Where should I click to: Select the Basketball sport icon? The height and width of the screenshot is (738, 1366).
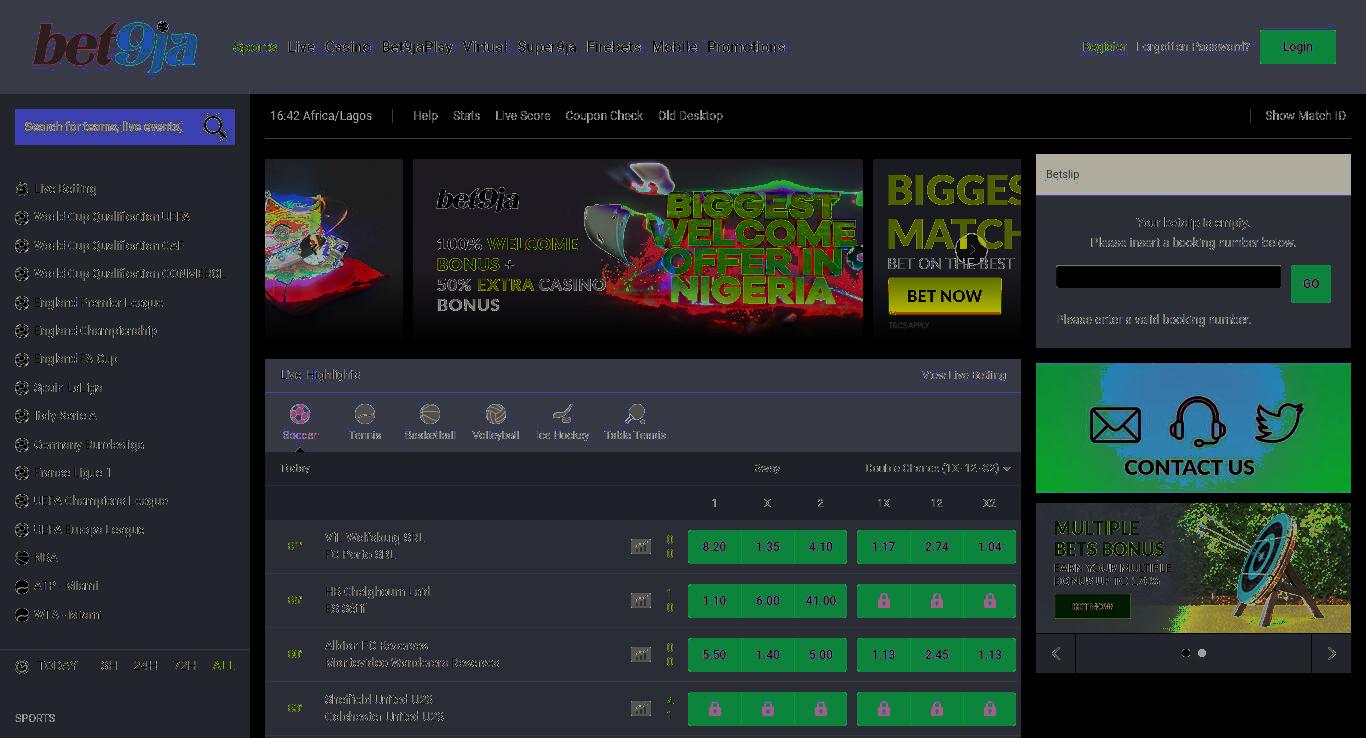pyautogui.click(x=430, y=413)
